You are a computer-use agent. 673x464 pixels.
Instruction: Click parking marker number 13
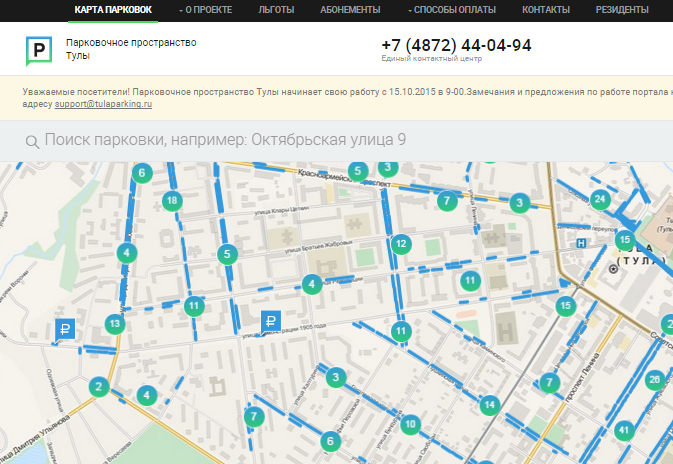(115, 324)
